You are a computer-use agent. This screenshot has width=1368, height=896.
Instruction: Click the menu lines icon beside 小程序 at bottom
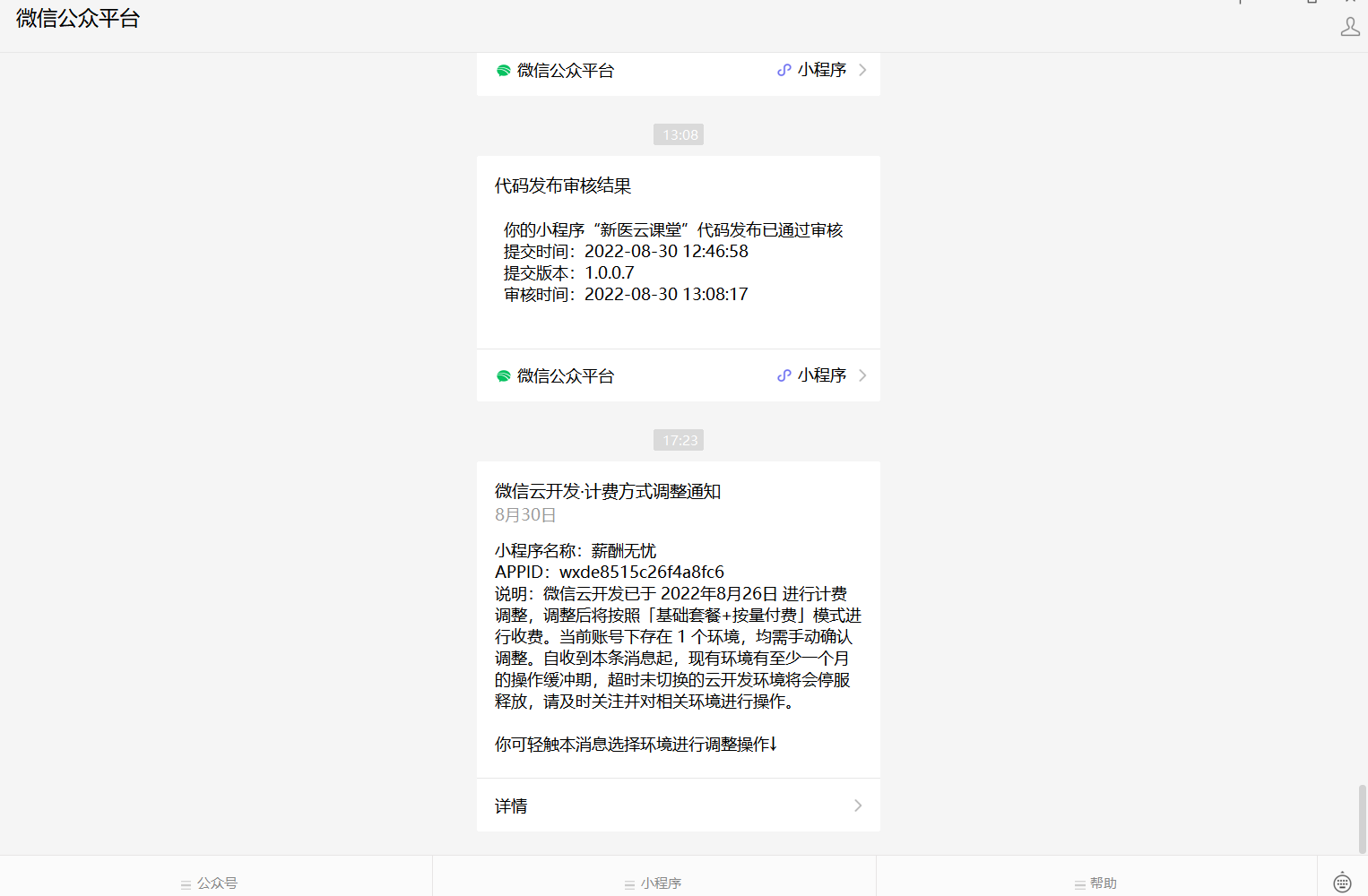[630, 884]
